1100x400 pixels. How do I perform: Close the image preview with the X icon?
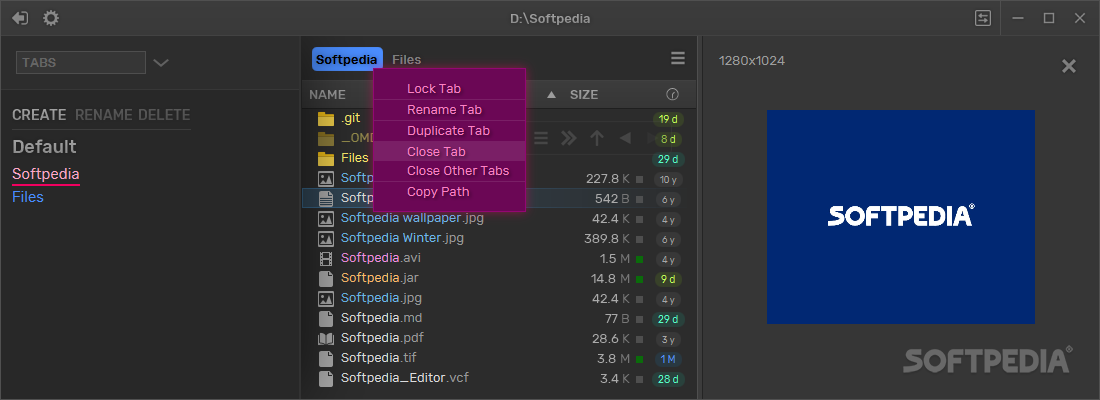coord(1068,66)
